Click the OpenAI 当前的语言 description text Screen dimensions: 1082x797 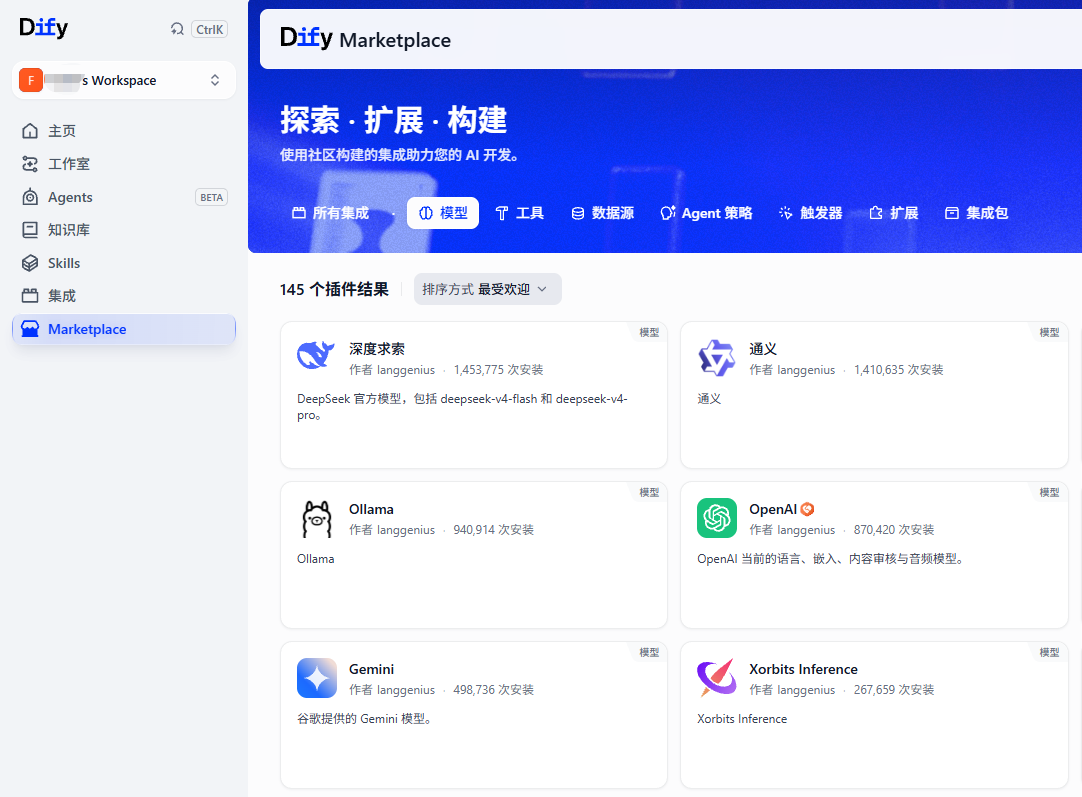tap(831, 559)
